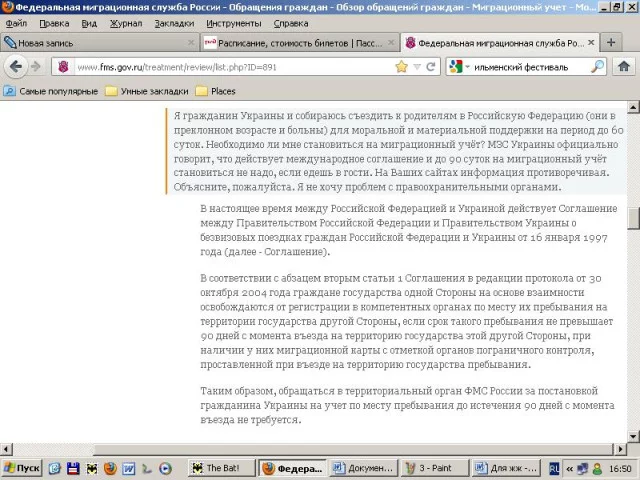The image size is (640, 480).
Task: Click the vertical scrollbar up arrow
Action: pos(633,107)
